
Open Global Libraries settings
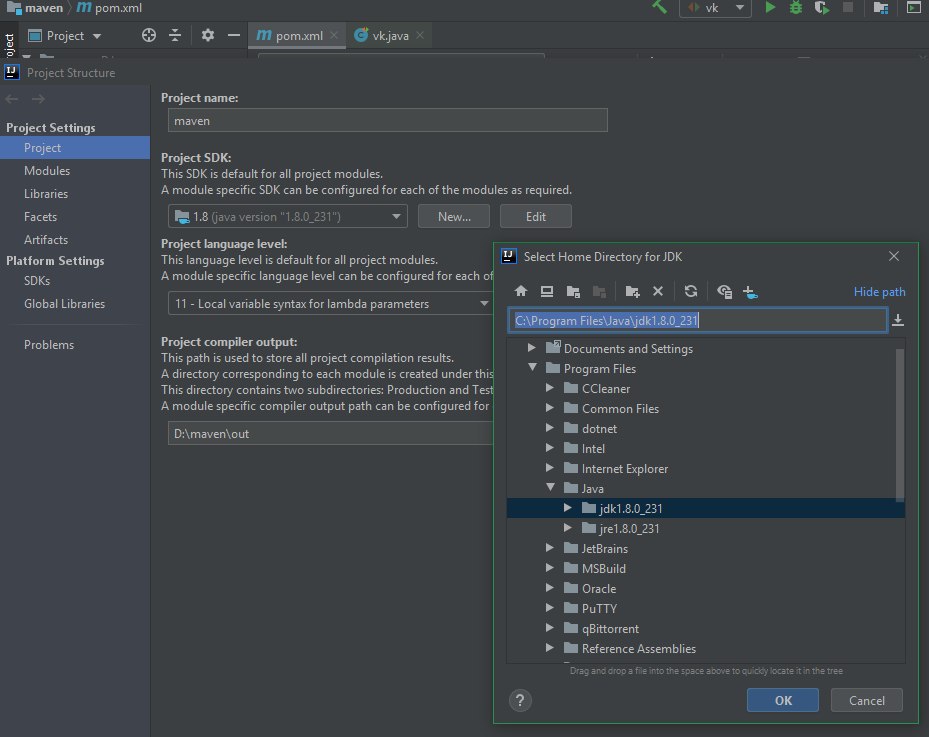64,304
